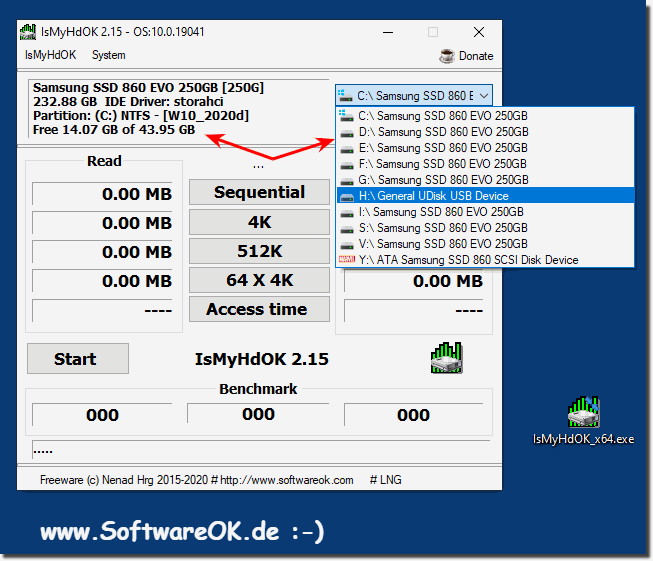Click the Windows drive icon beside C:\ entry
Image resolution: width=653 pixels, height=561 pixels.
346,115
